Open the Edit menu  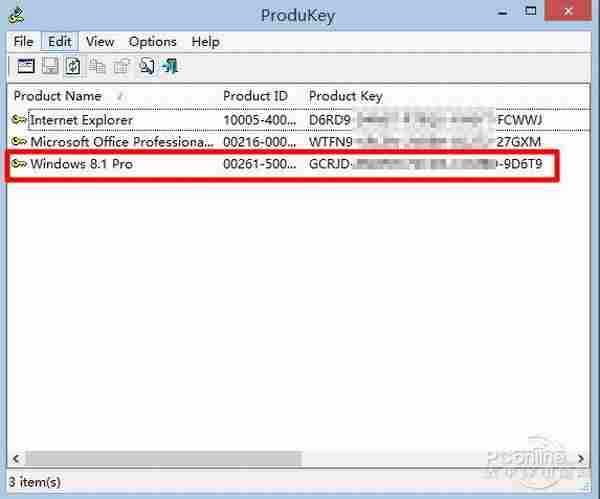(60, 42)
